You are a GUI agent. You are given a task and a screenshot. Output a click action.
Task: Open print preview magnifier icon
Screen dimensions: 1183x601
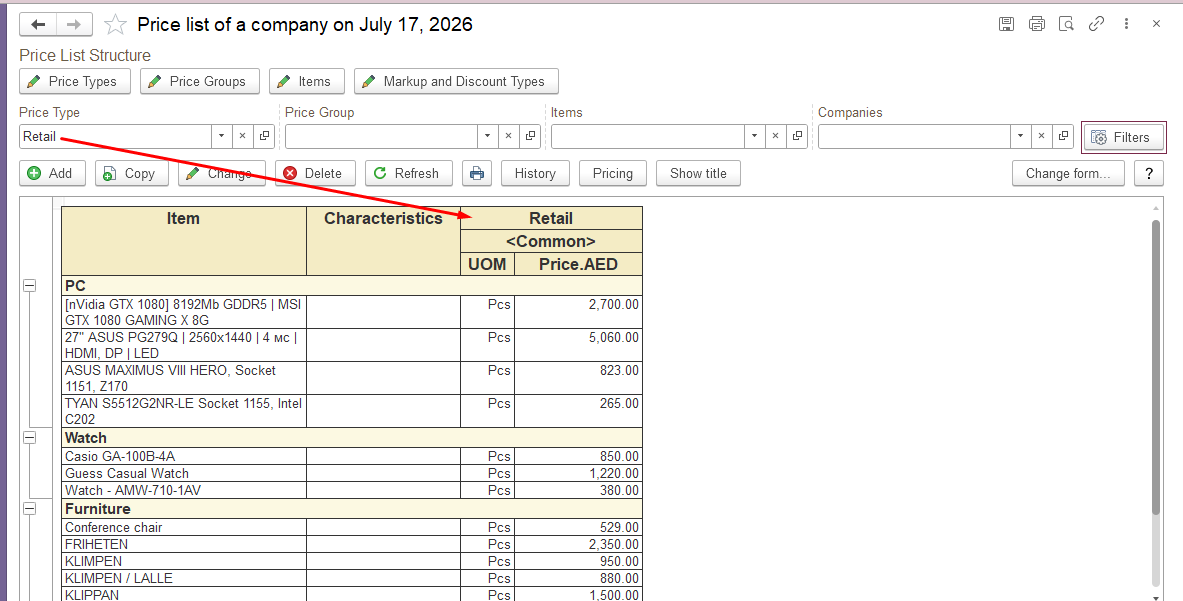coord(1066,24)
